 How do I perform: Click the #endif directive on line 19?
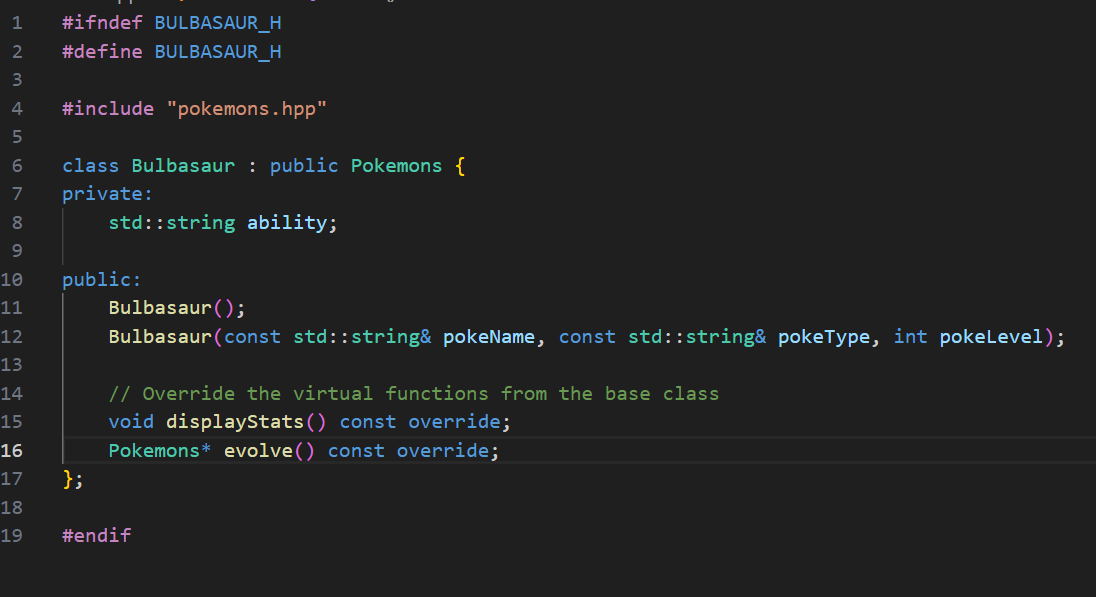coord(96,535)
